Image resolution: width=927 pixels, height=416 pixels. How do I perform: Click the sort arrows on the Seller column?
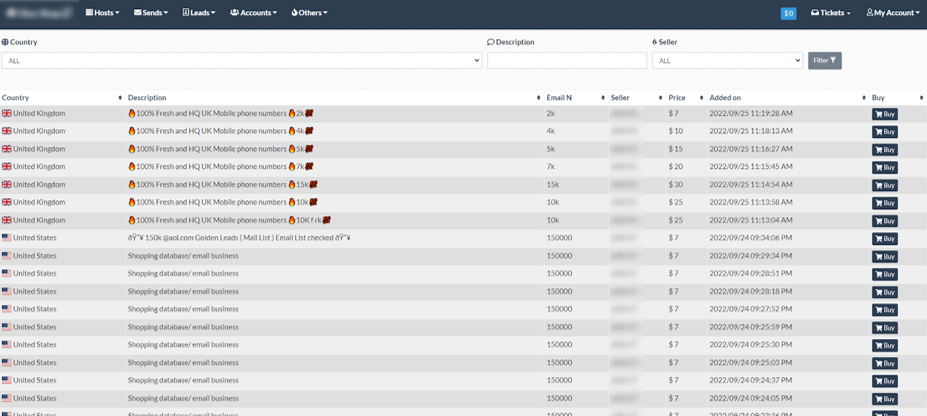click(660, 98)
